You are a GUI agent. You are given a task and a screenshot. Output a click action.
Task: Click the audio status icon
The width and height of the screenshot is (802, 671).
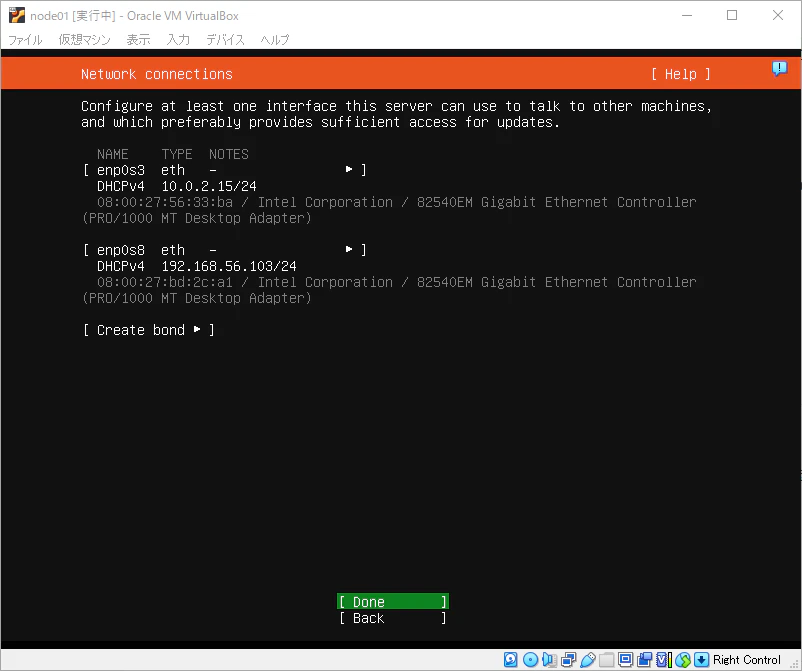coord(549,659)
